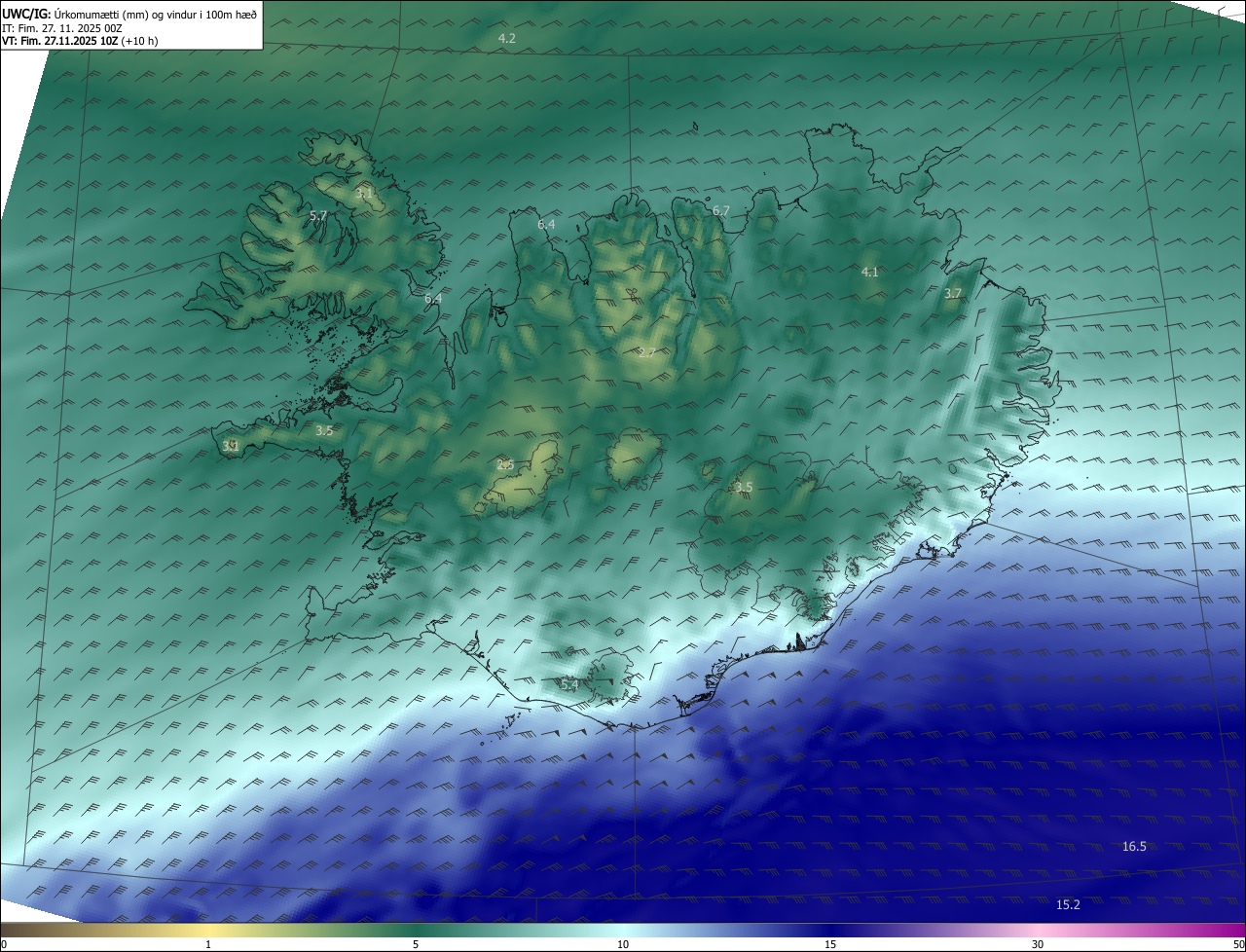Click the title line 'UWC/IG: Úrkomumætti (mm) og vindur í 100m hæð'
1246x952 pixels.
click(x=129, y=14)
